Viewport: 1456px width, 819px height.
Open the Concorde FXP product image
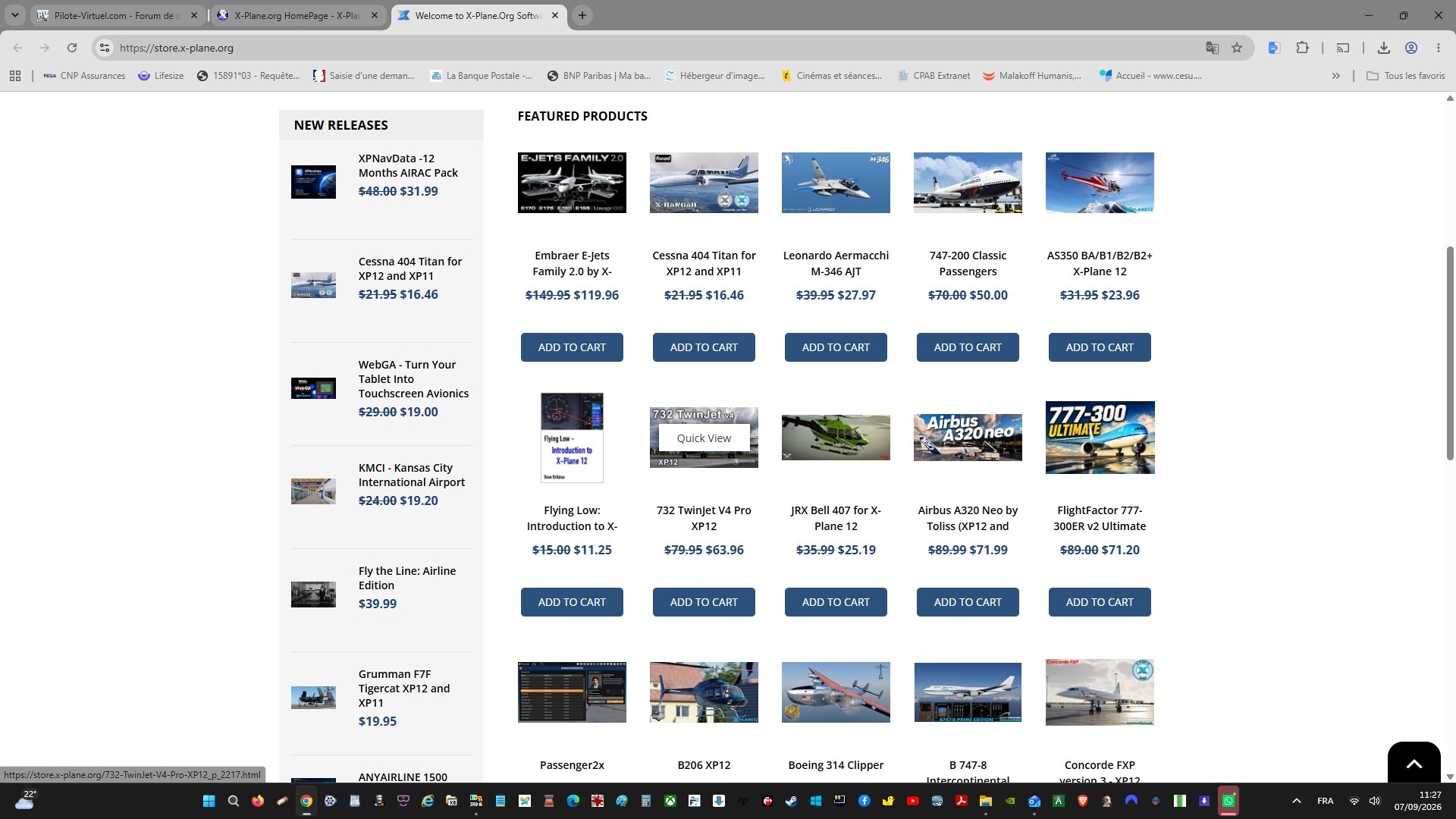(1100, 692)
